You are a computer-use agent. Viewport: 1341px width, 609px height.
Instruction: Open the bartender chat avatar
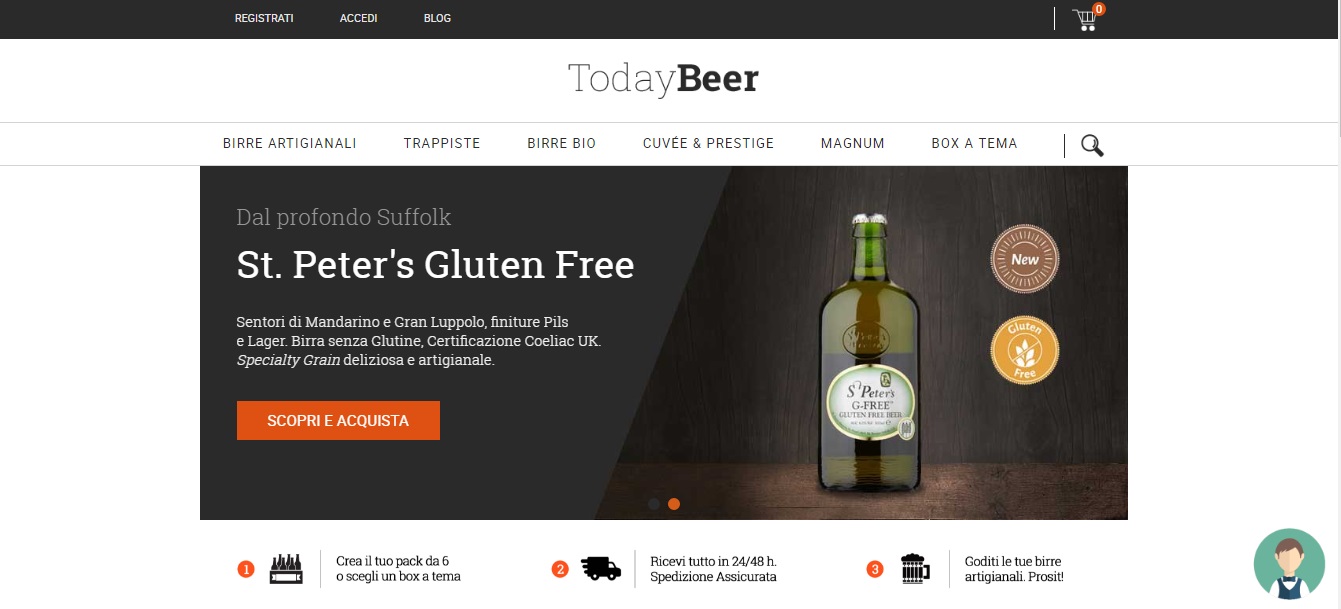pyautogui.click(x=1289, y=564)
